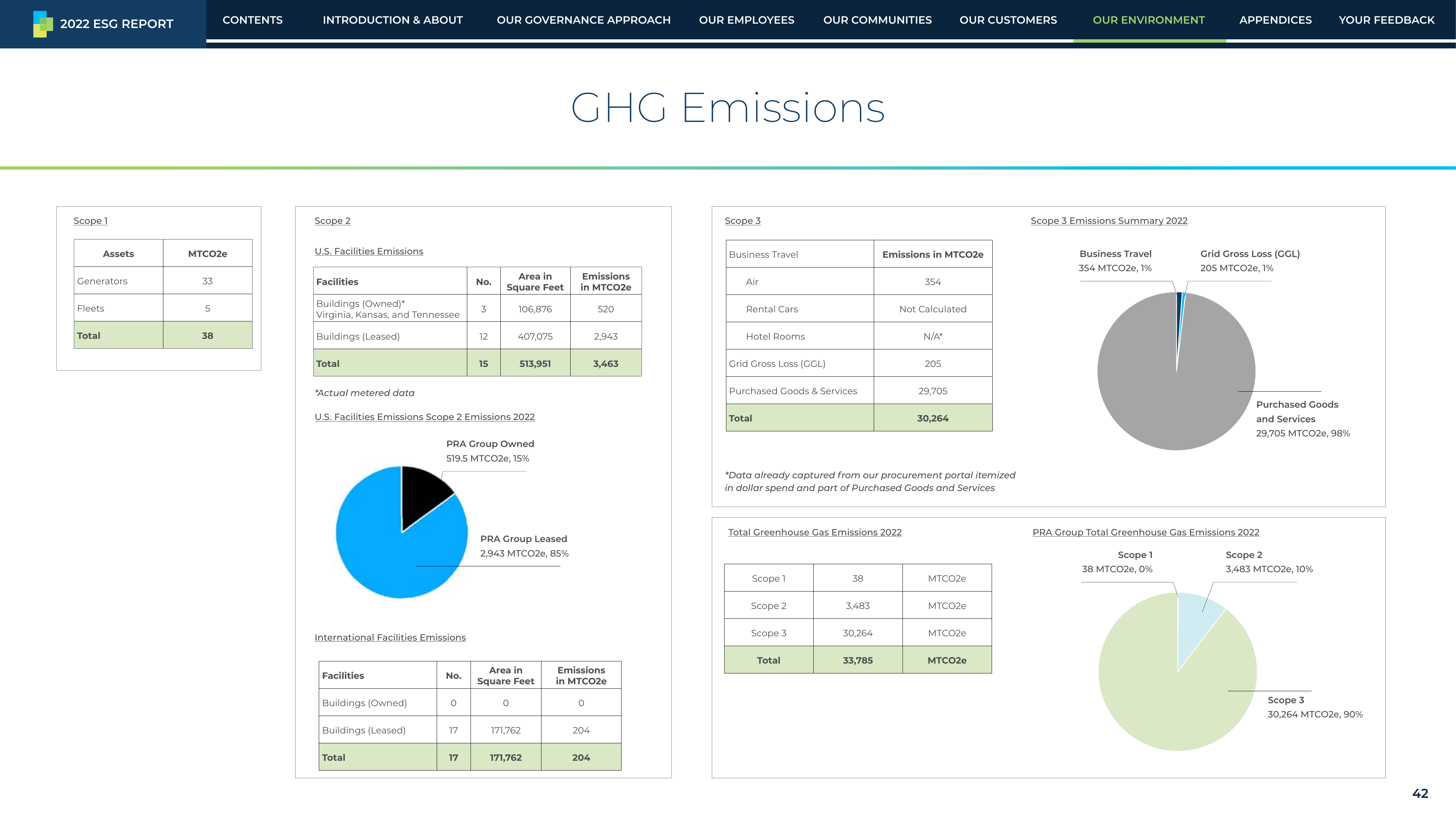This screenshot has width=1456, height=819.
Task: Select the OUR CUSTOMERS tab
Action: click(x=1008, y=20)
